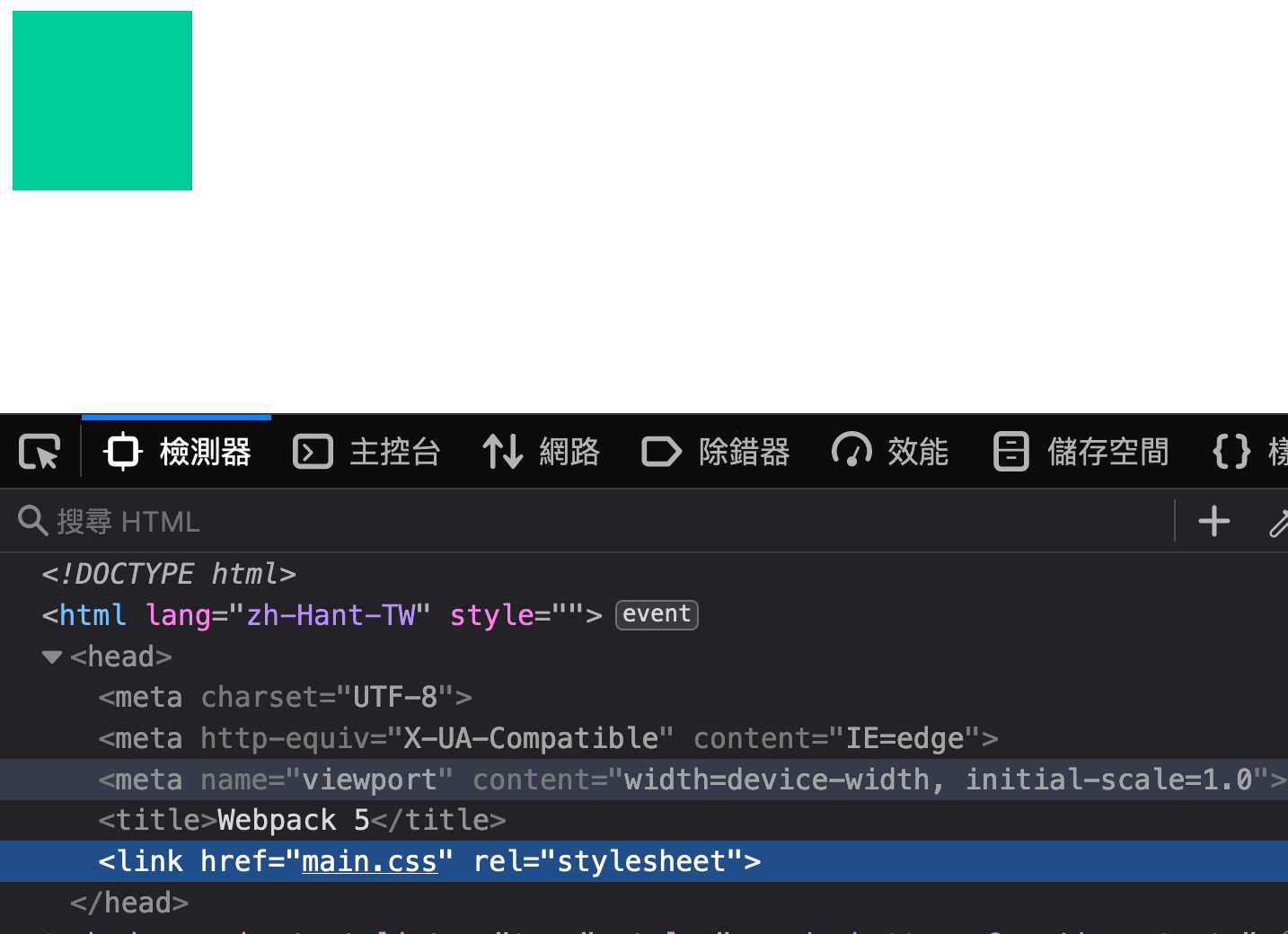Collapse the head element node
The image size is (1288, 934).
pyautogui.click(x=52, y=657)
